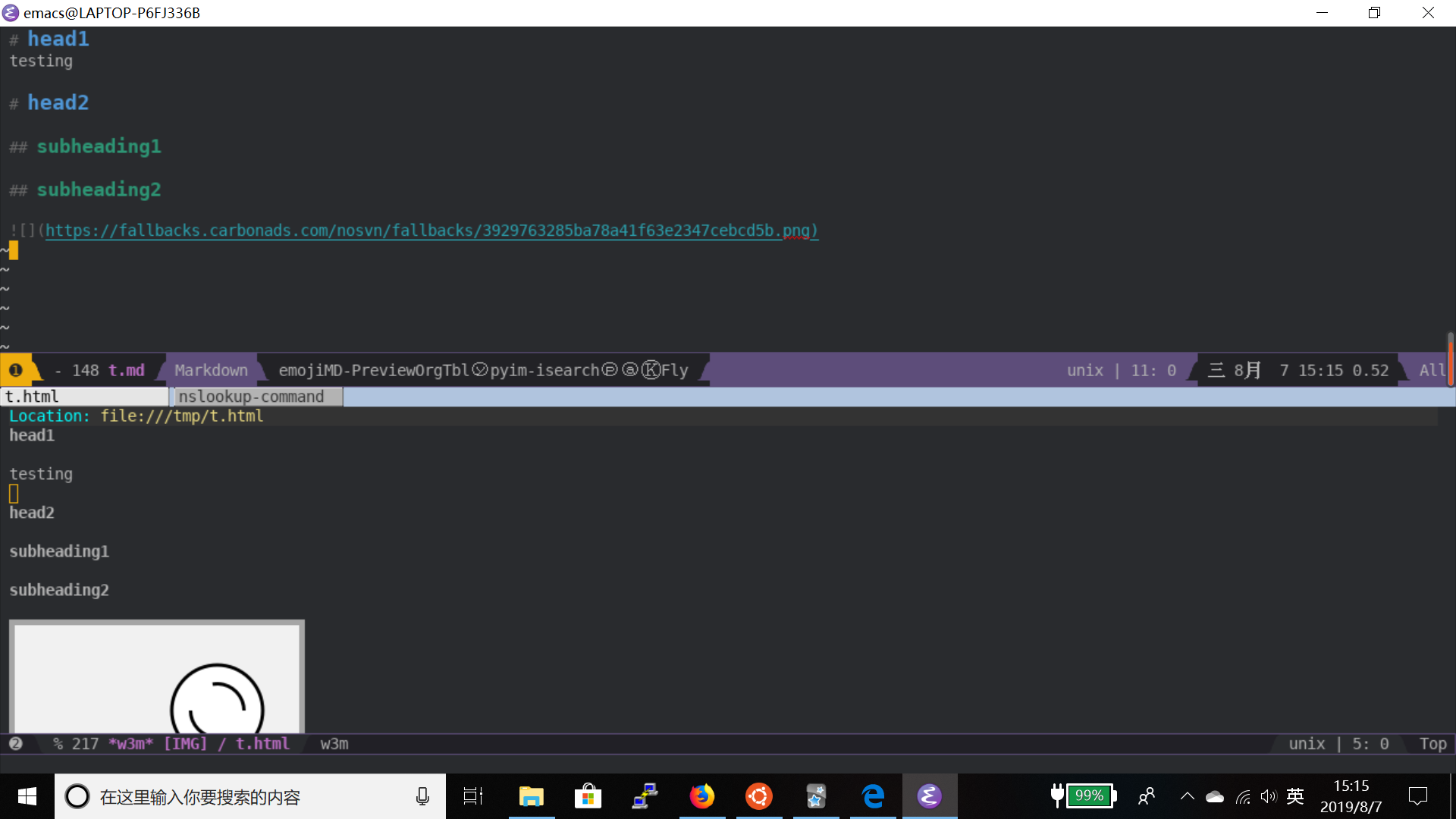Switch to the nslookup-command tab
This screenshot has height=819, width=1456.
tap(252, 396)
